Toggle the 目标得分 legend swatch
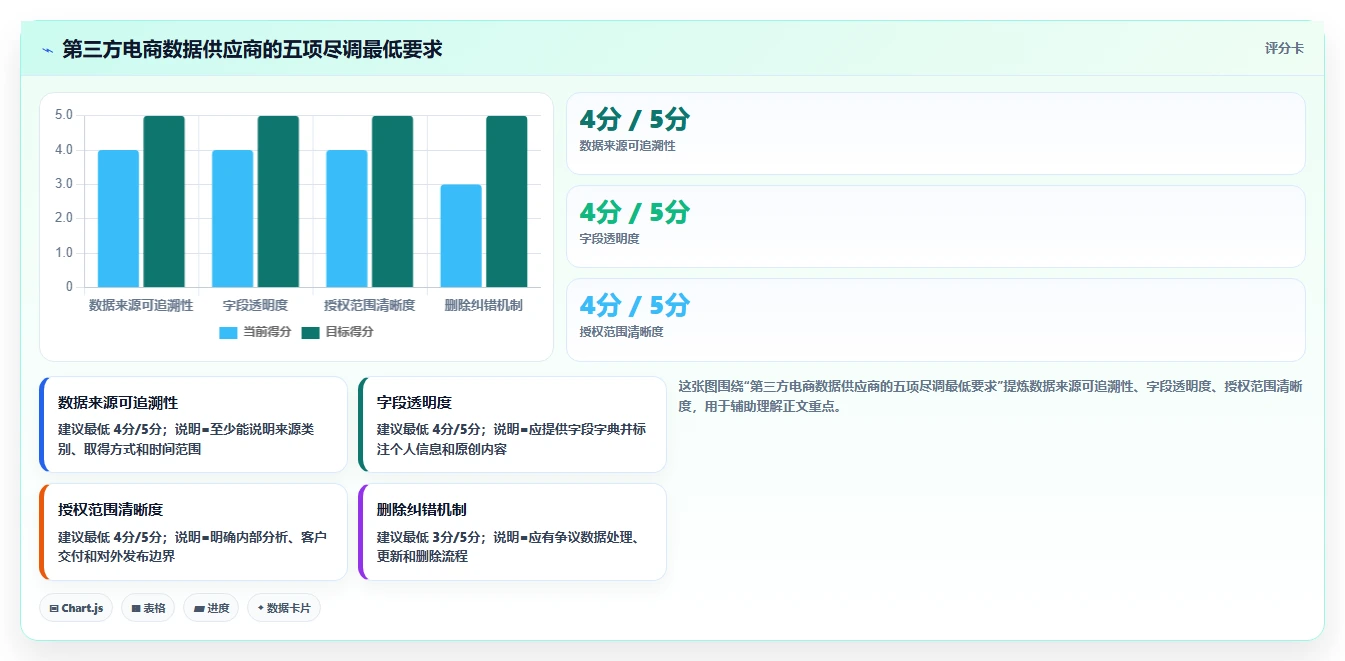Screen dimensions: 1345x661 coord(310,333)
